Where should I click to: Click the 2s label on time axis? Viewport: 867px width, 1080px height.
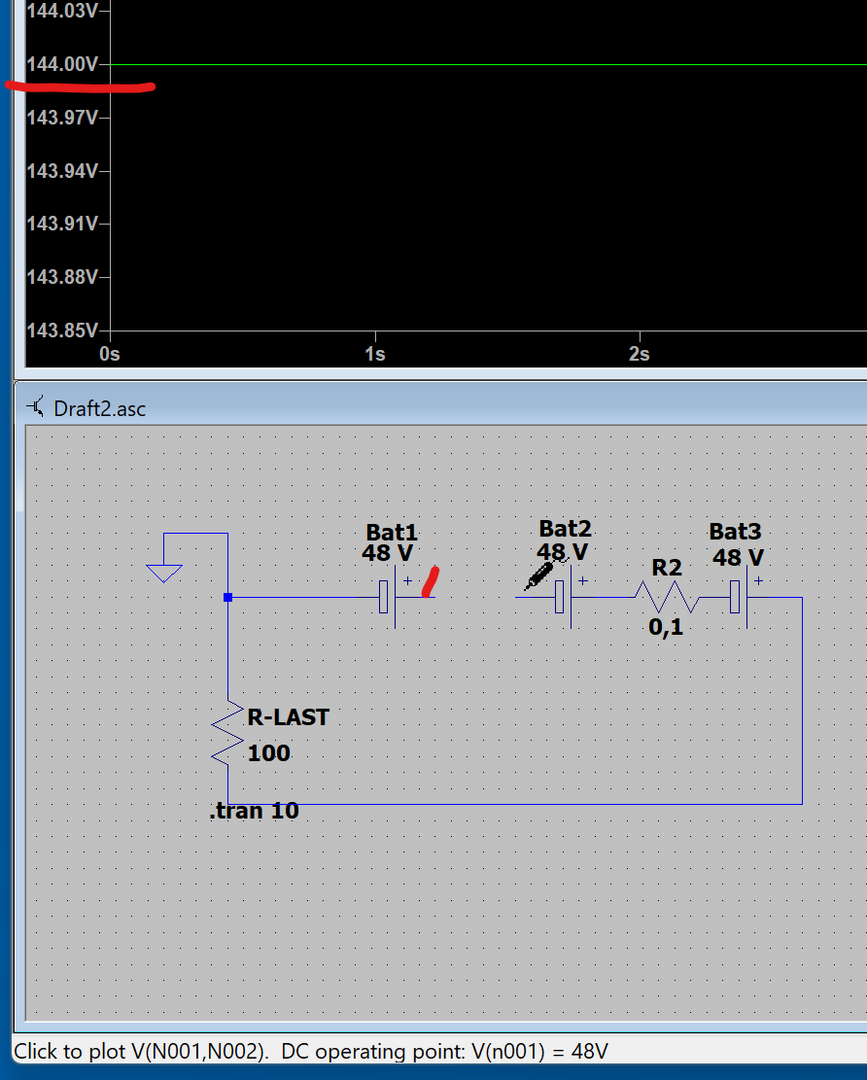[639, 354]
